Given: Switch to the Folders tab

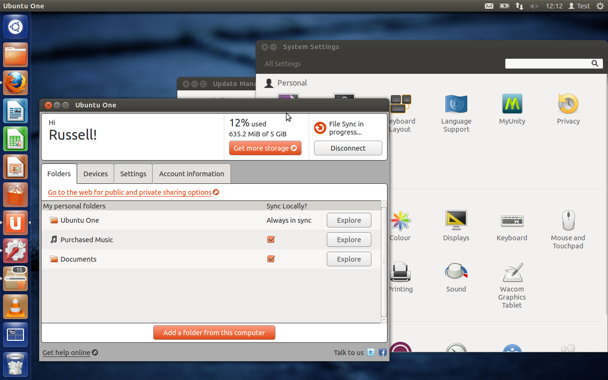Looking at the screenshot, I should click(59, 174).
